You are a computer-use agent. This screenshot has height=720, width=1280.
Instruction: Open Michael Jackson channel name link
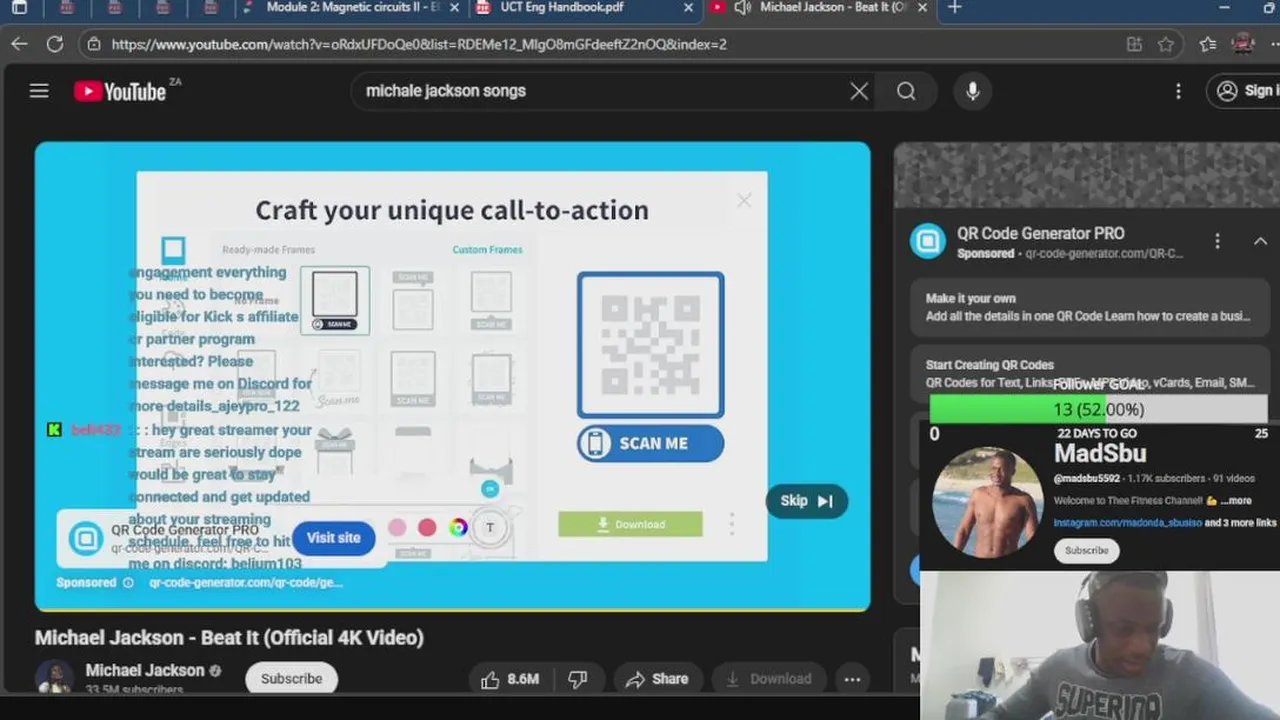[145, 670]
